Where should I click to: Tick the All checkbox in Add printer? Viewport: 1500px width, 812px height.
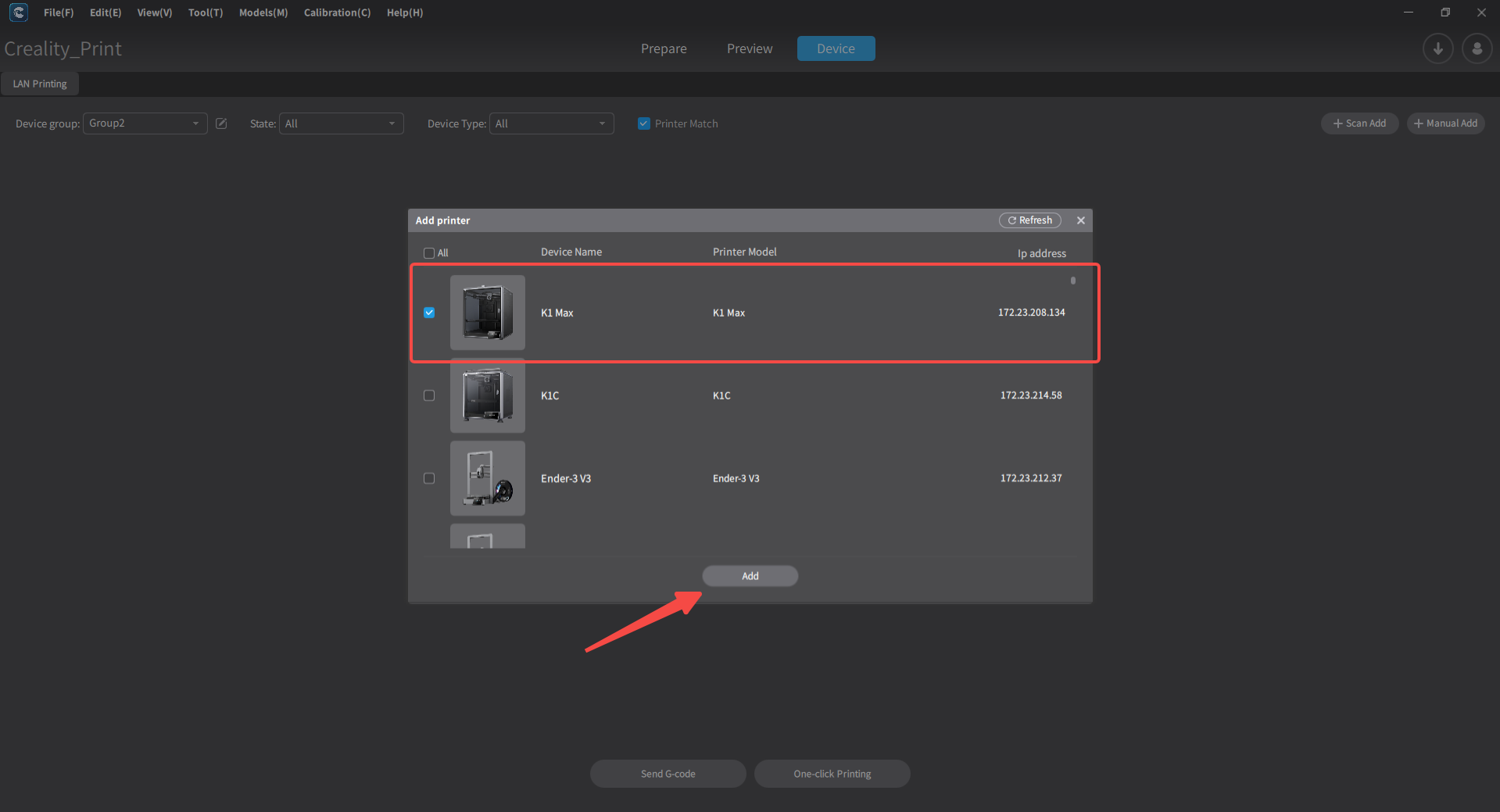(x=428, y=253)
